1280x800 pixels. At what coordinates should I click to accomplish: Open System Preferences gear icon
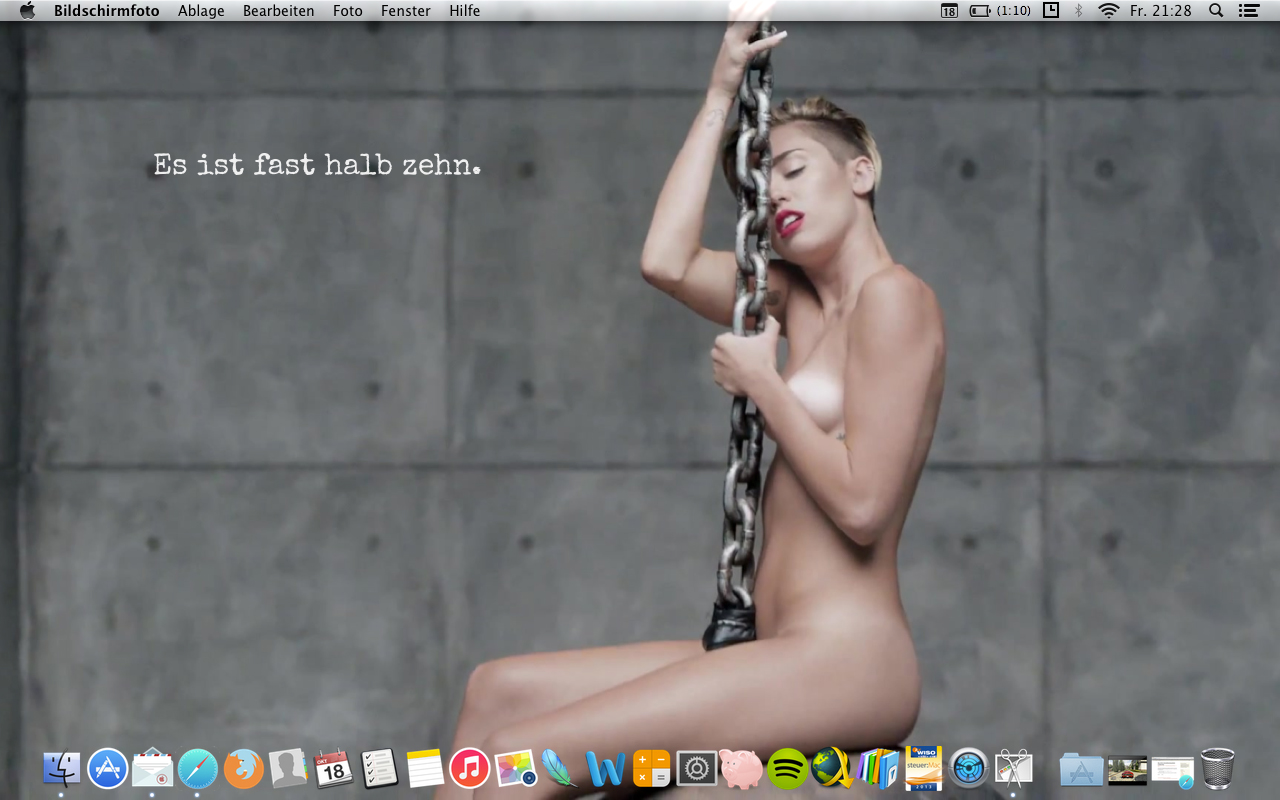click(697, 769)
